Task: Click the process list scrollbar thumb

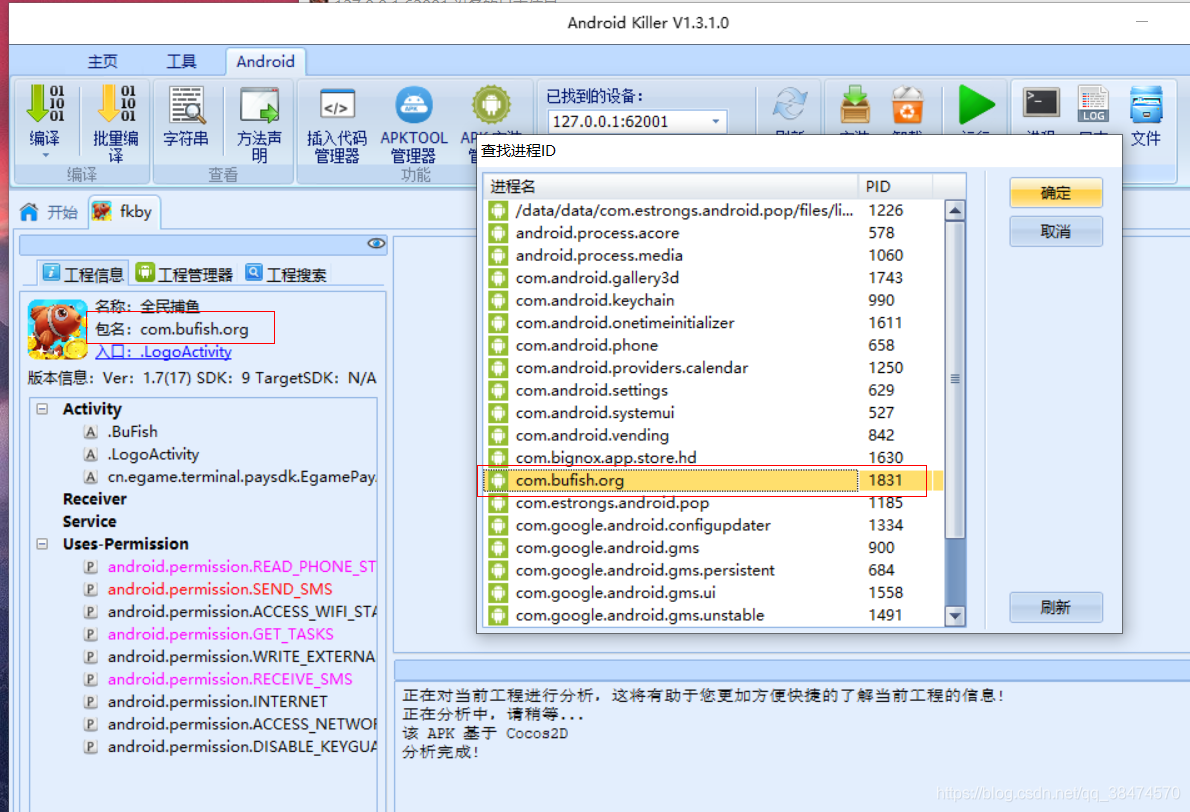Action: coord(955,379)
